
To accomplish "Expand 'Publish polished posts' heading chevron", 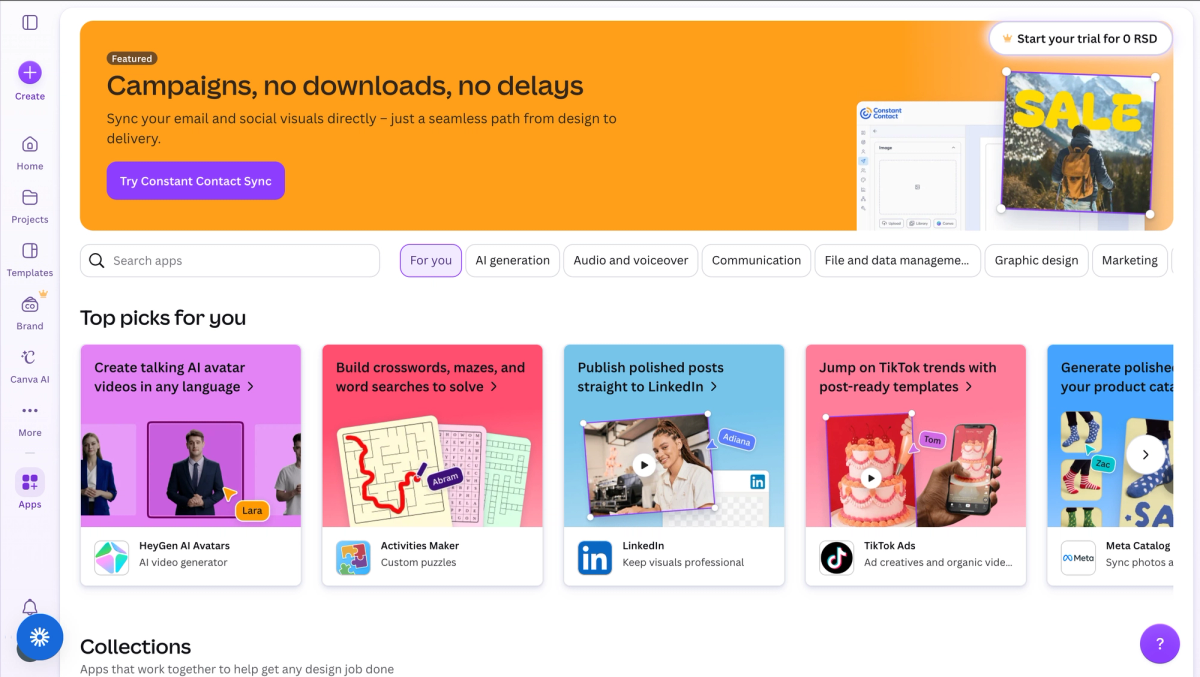I will tap(714, 387).
